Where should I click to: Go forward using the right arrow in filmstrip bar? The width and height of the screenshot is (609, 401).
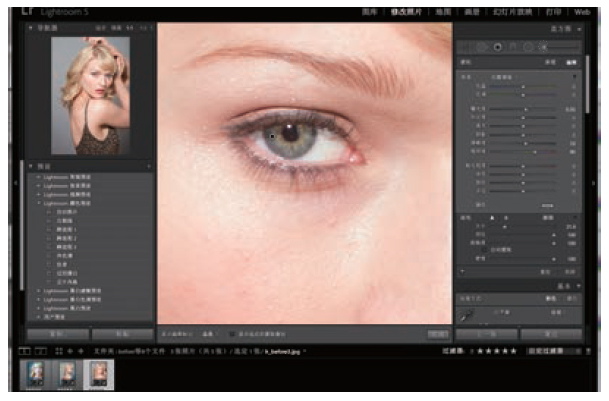coord(81,351)
